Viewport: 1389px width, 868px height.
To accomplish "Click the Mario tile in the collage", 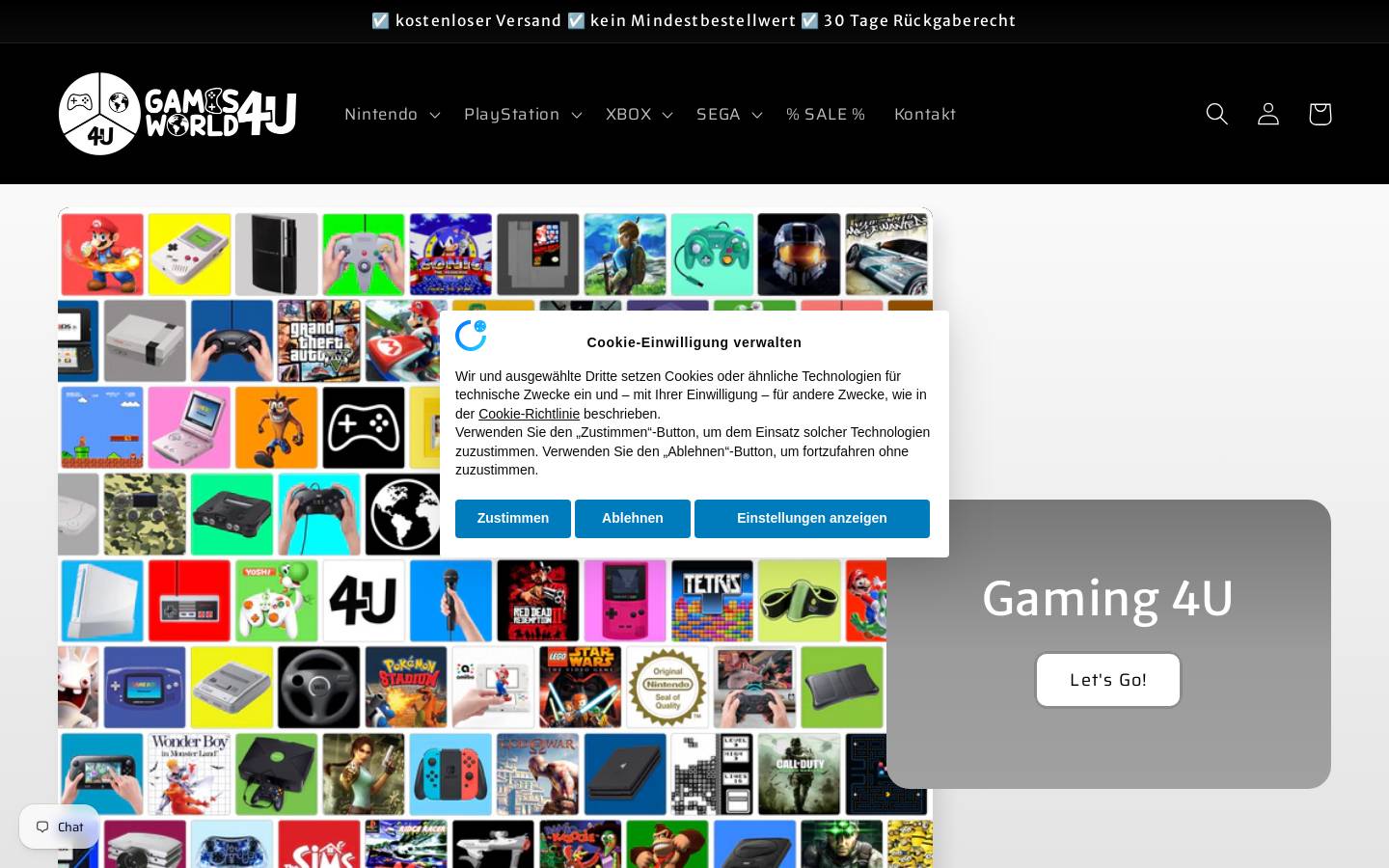I will click(102, 255).
